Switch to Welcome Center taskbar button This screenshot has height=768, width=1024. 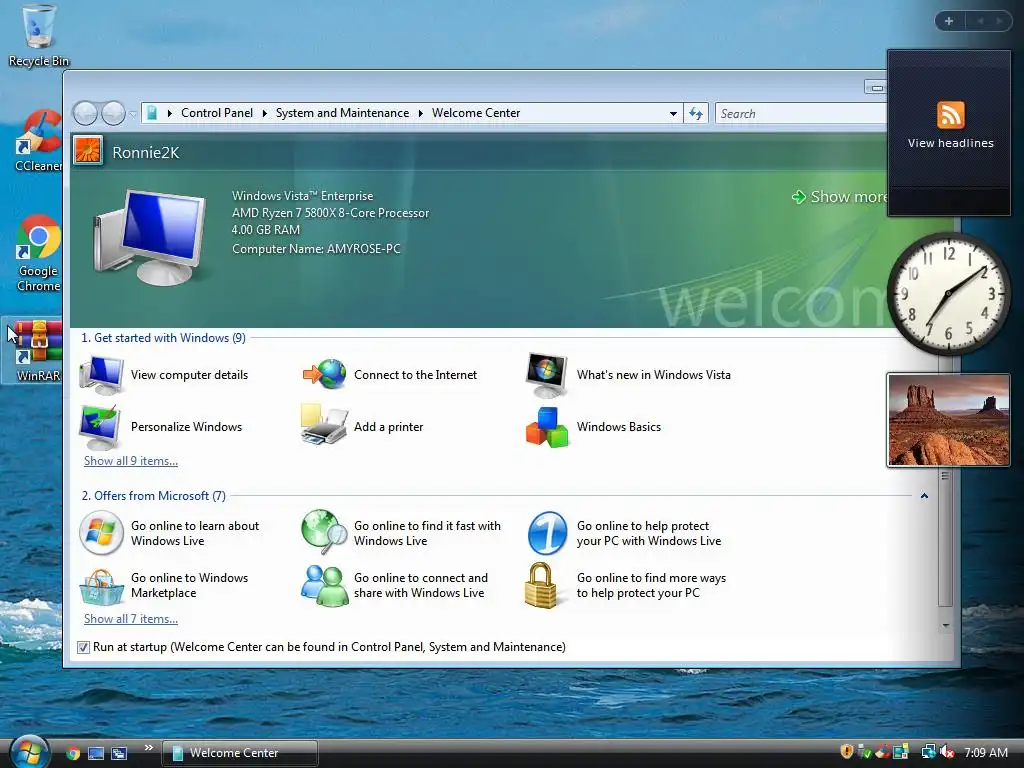pos(240,753)
